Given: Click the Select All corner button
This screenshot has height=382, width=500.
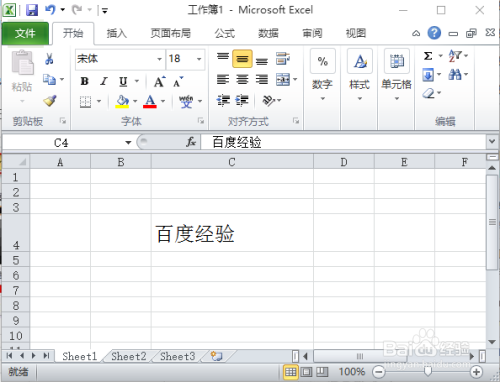Looking at the screenshot, I should pos(16,162).
